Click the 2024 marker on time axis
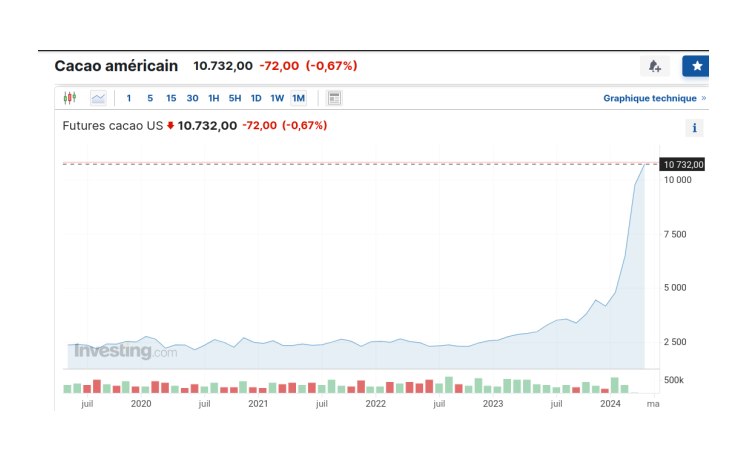The image size is (747, 467). click(610, 404)
